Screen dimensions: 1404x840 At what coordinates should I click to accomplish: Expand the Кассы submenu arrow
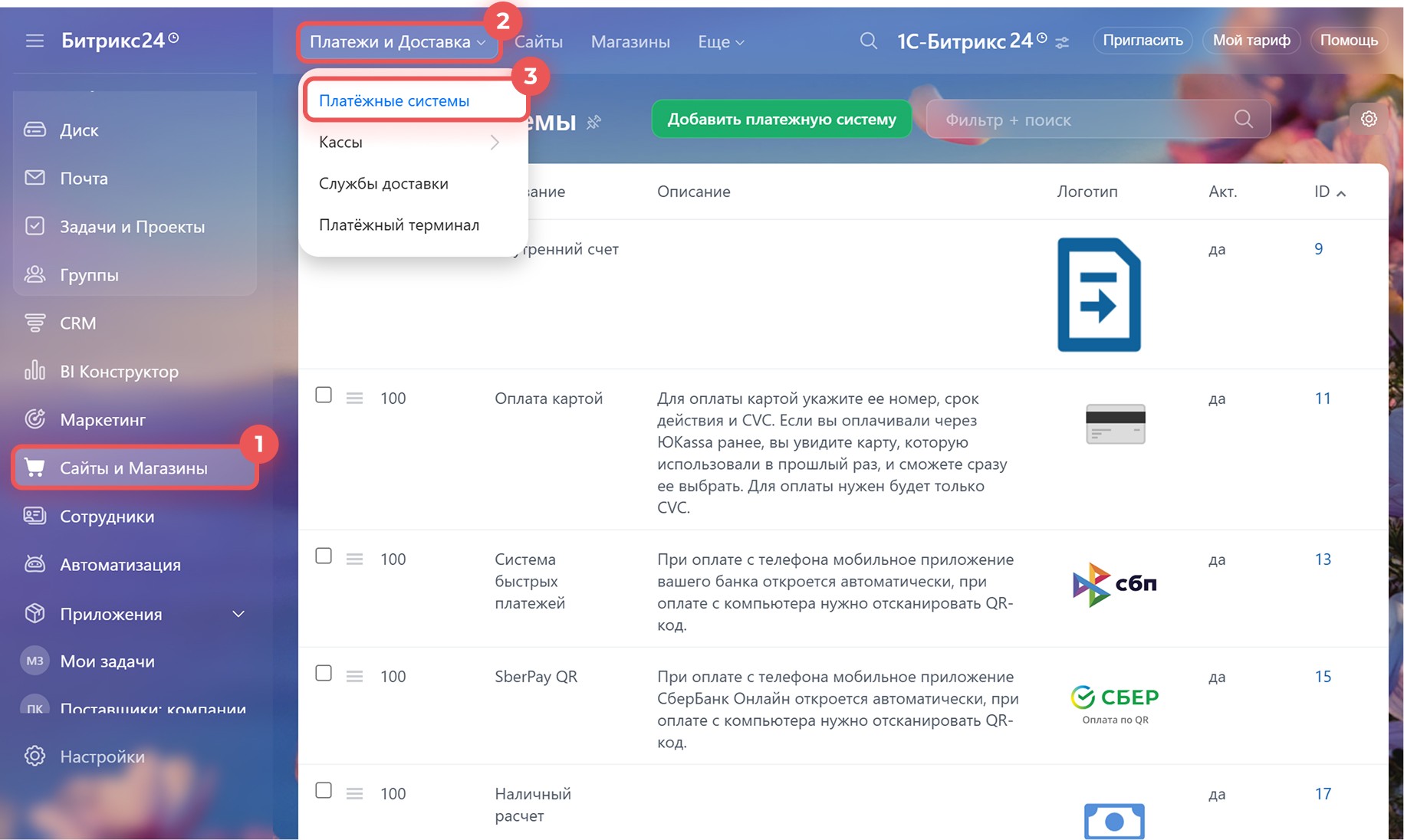495,142
